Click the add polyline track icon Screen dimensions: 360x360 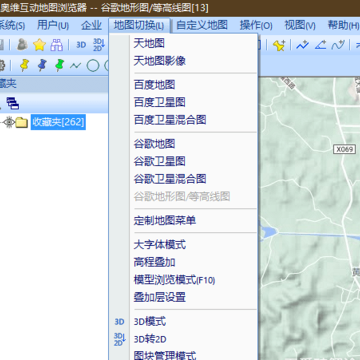pyautogui.click(x=302, y=45)
